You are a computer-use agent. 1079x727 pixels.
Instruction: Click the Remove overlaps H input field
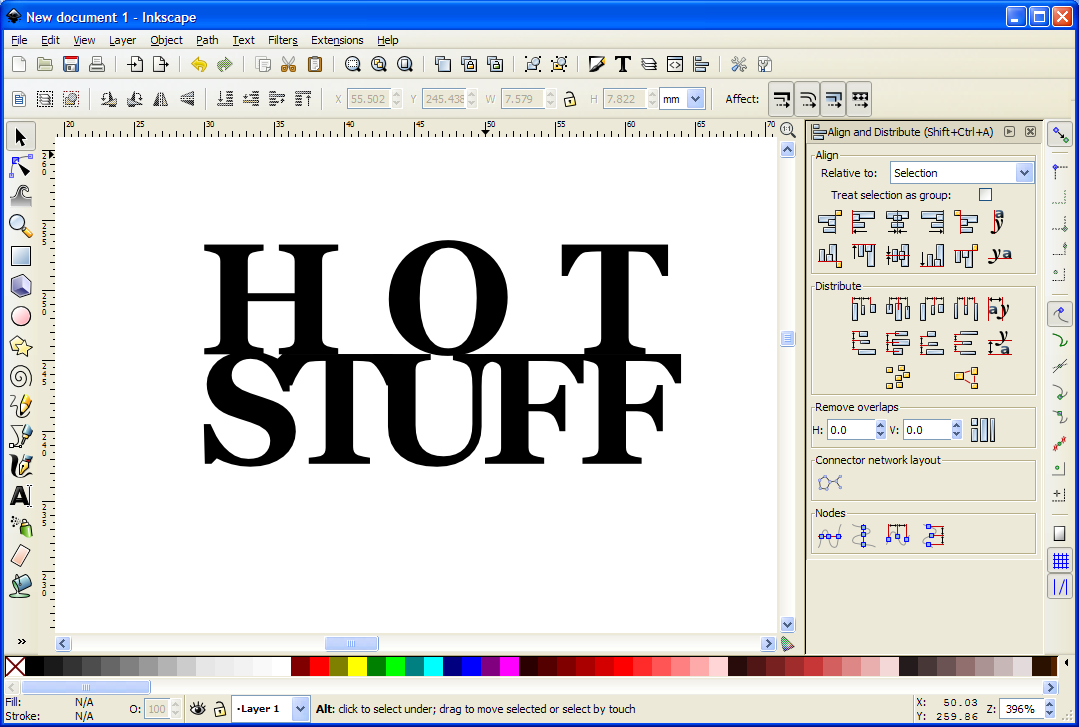click(x=851, y=430)
